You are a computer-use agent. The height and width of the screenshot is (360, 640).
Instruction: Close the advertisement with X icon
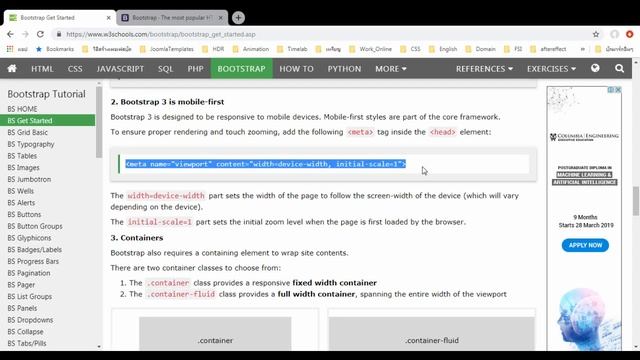coord(618,90)
